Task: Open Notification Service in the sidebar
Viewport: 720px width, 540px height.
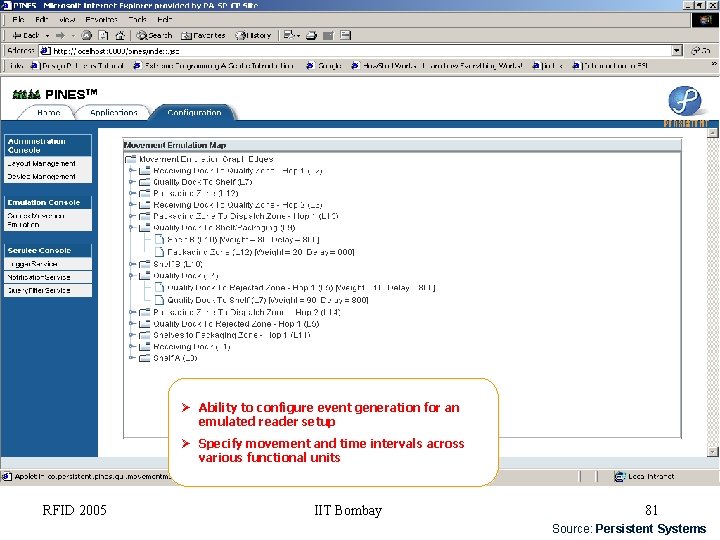Action: [48, 277]
